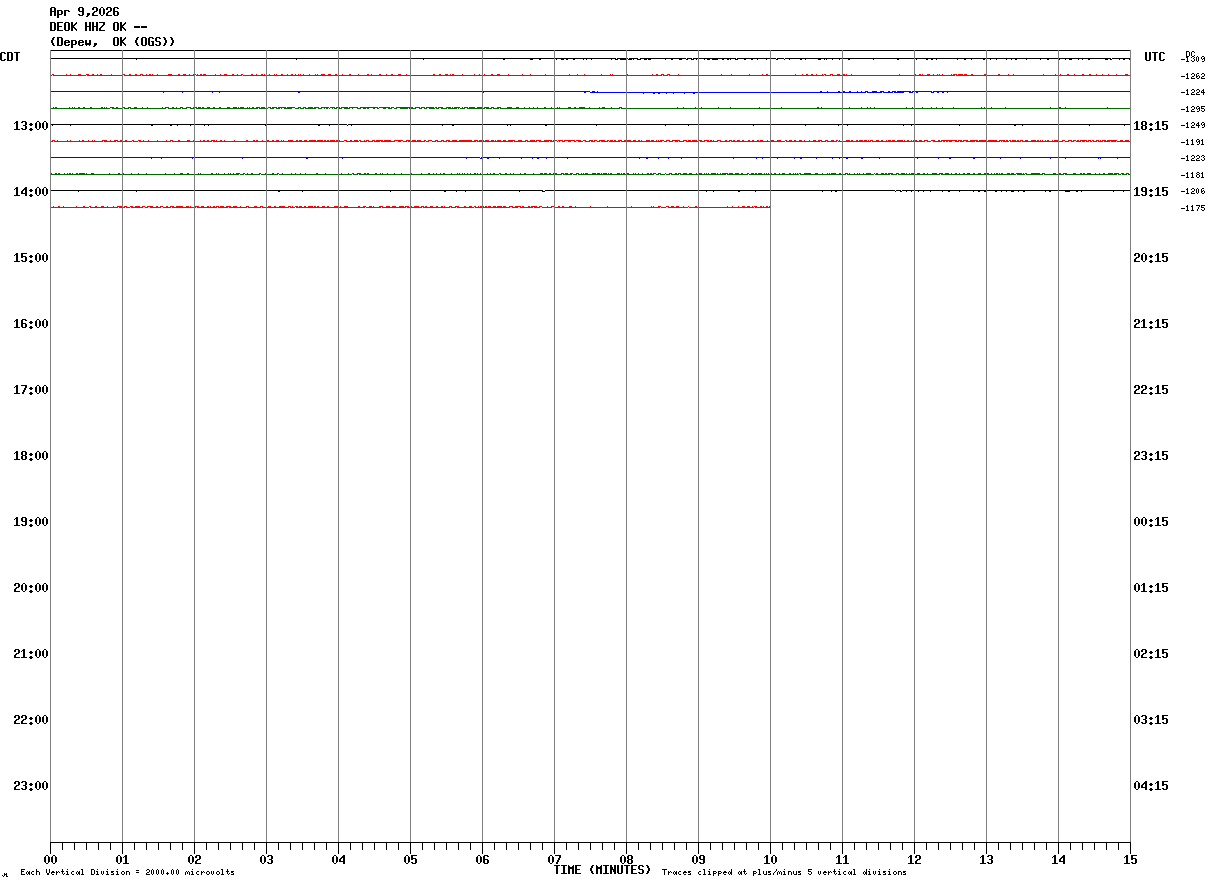This screenshot has height=886, width=1210.
Task: Click the "03" minute axis label
Action: click(x=266, y=859)
